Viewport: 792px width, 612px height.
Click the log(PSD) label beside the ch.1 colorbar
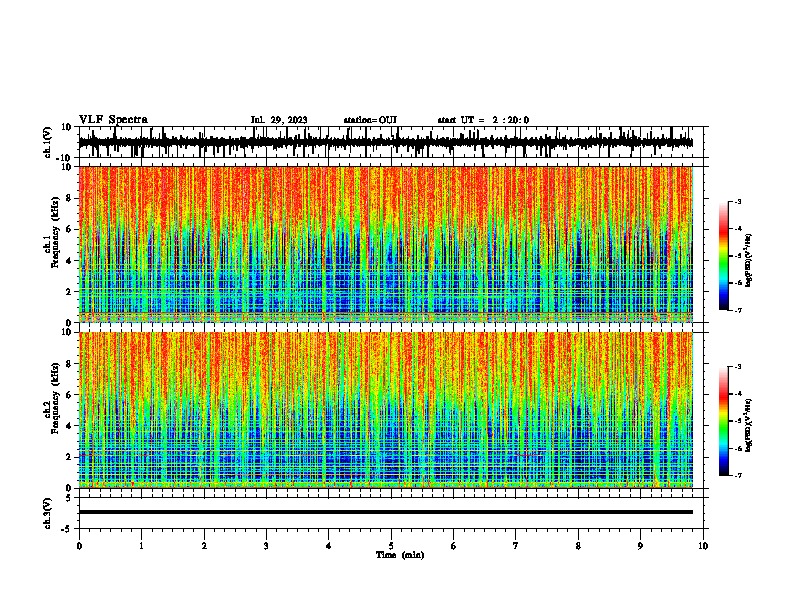(748, 261)
